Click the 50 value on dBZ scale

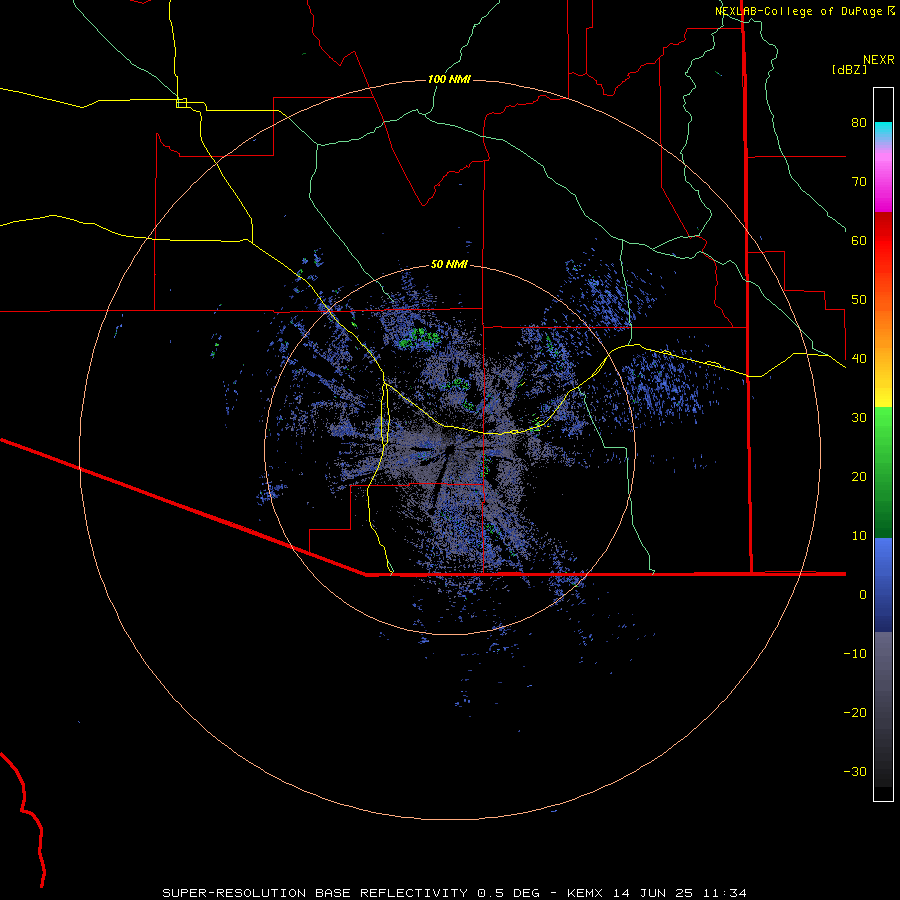pos(859,300)
